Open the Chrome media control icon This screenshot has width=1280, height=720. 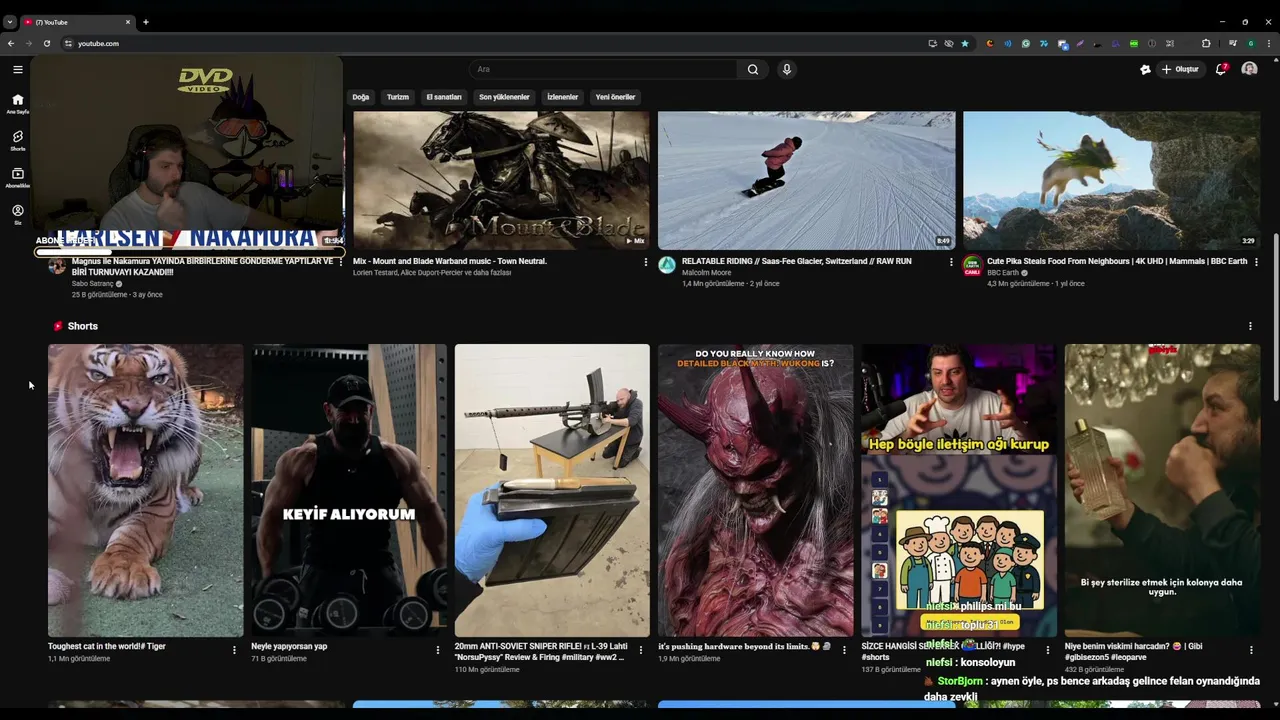(1233, 43)
